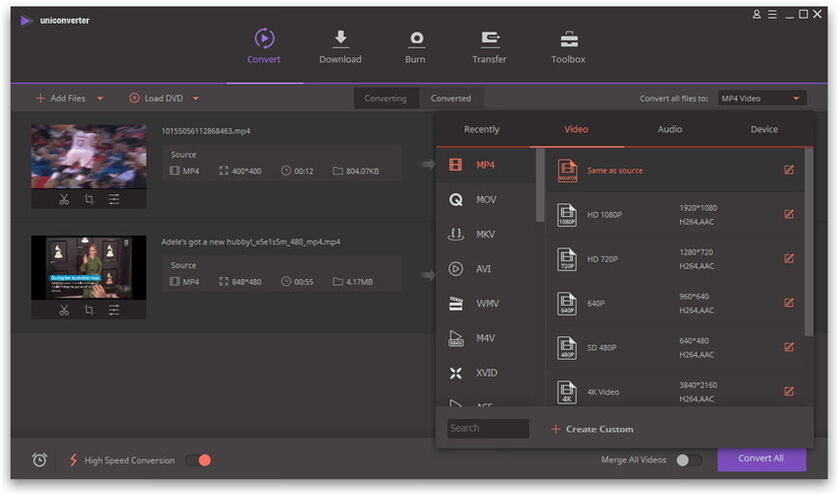Switch to the Audio format tab
The width and height of the screenshot is (838, 495).
[x=670, y=129]
